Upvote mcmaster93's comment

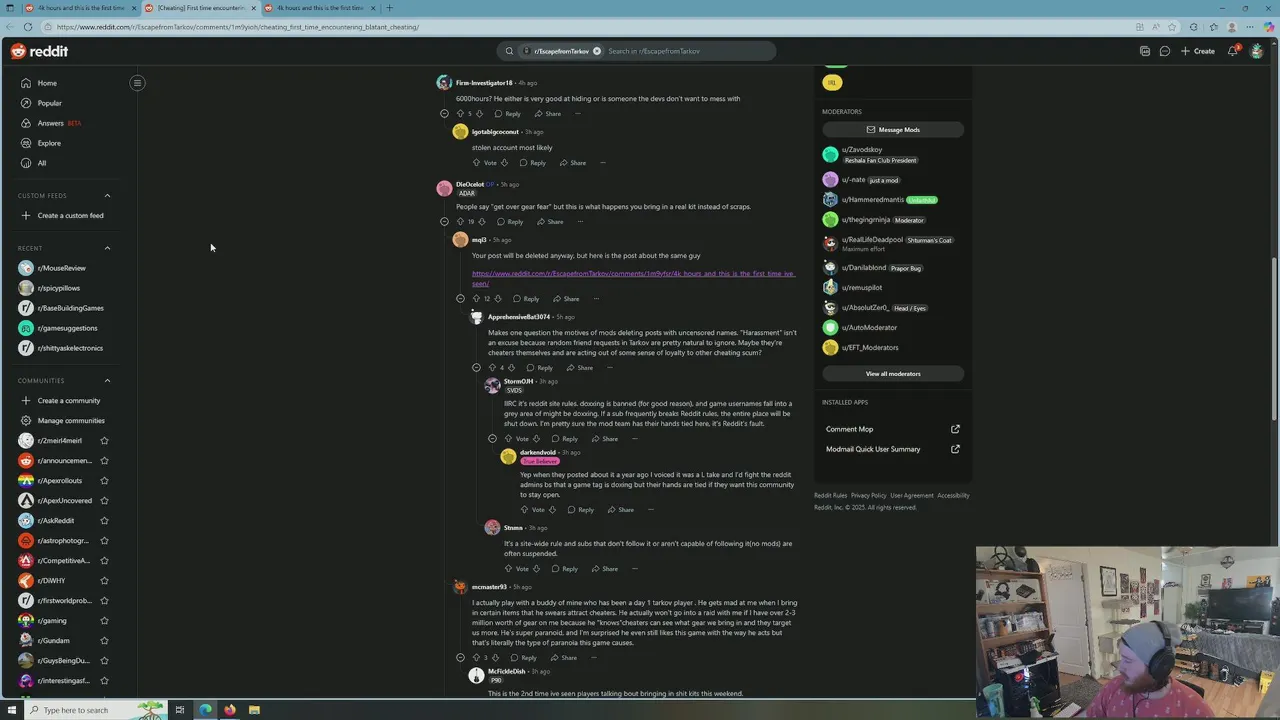(x=476, y=658)
